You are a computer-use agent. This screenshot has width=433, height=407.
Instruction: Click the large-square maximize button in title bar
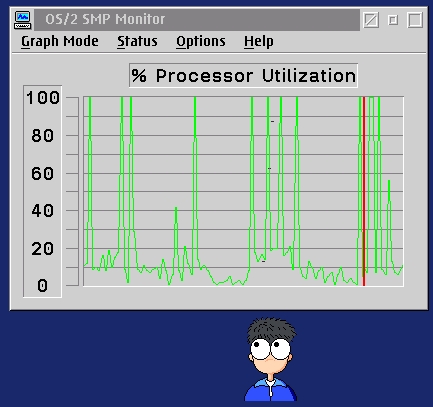pos(415,20)
